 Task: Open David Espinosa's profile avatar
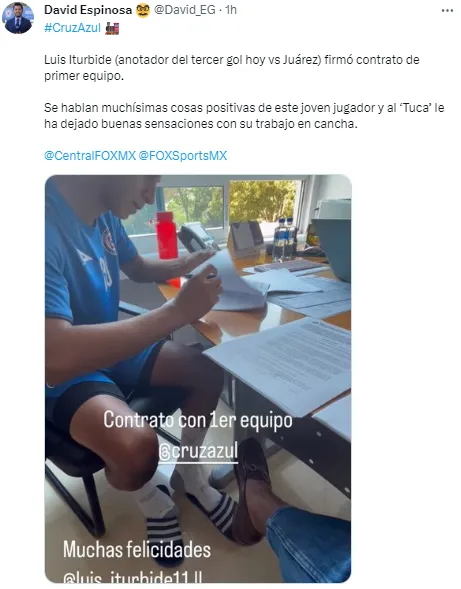click(18, 18)
